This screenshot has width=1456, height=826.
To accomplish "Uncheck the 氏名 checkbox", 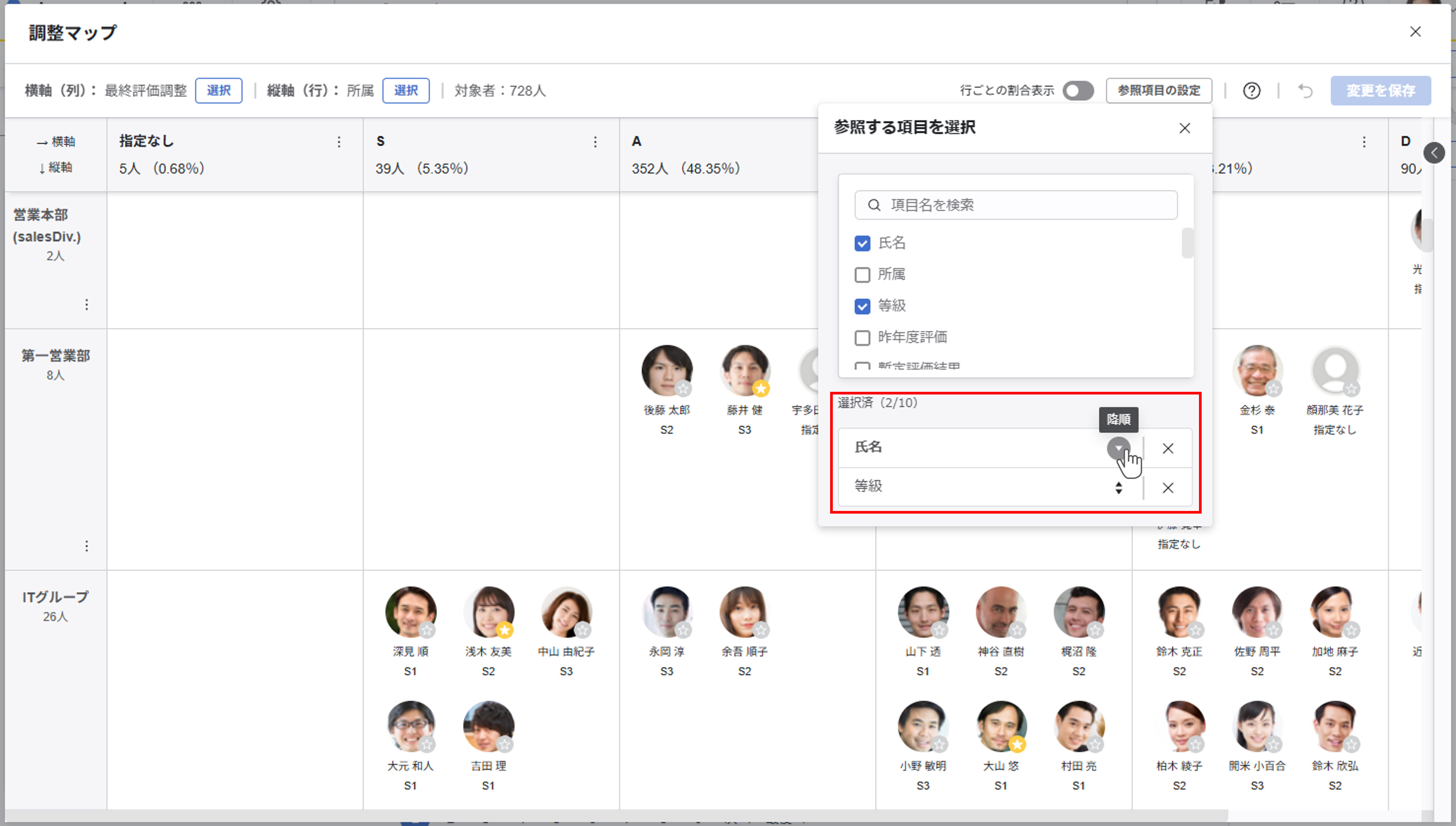I will 862,243.
